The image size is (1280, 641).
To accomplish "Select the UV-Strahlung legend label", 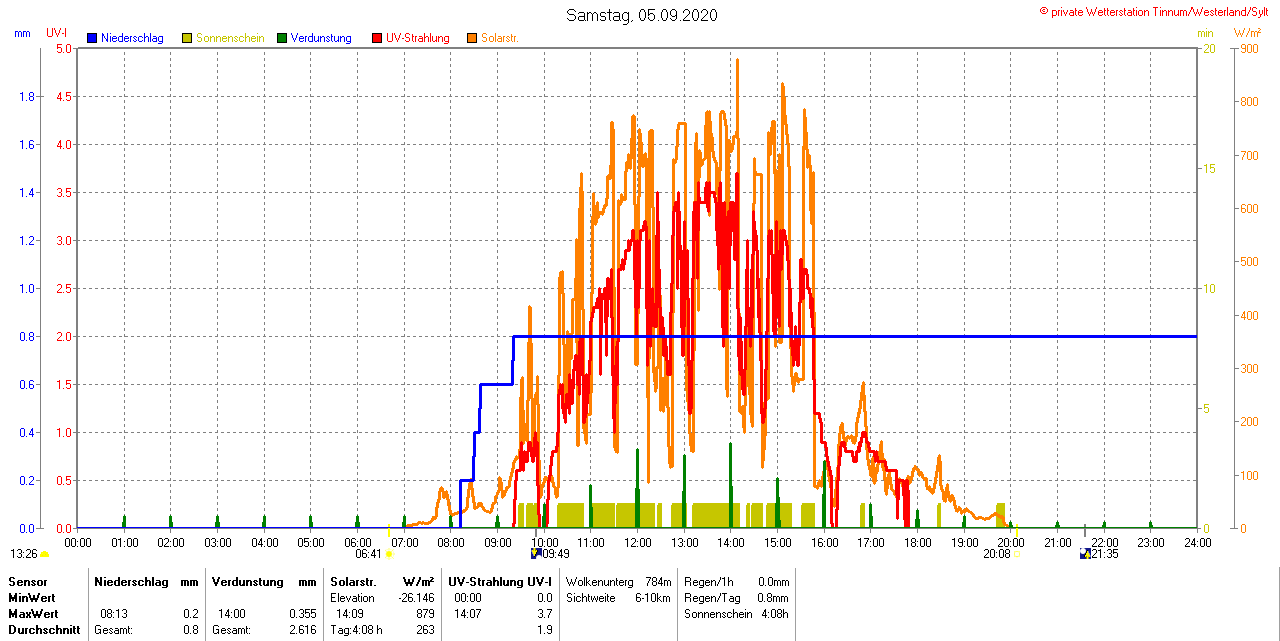I will (417, 38).
